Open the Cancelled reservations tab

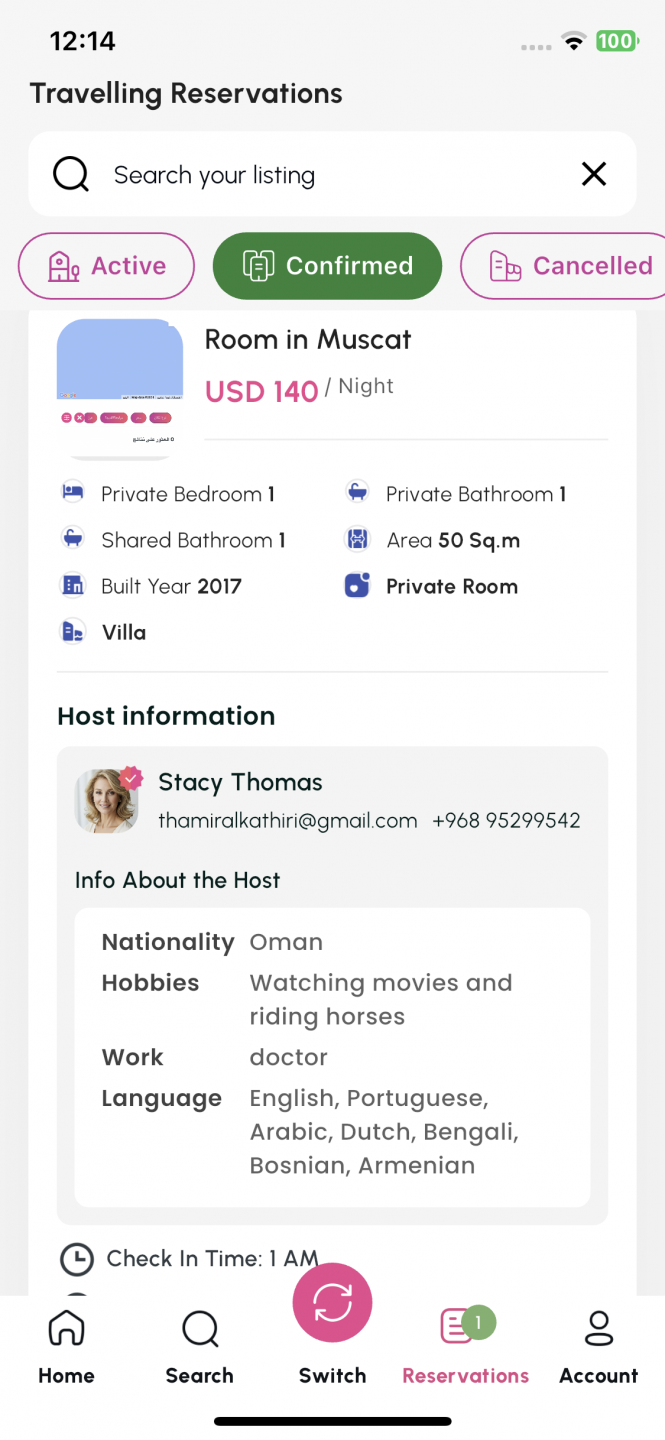click(x=564, y=266)
